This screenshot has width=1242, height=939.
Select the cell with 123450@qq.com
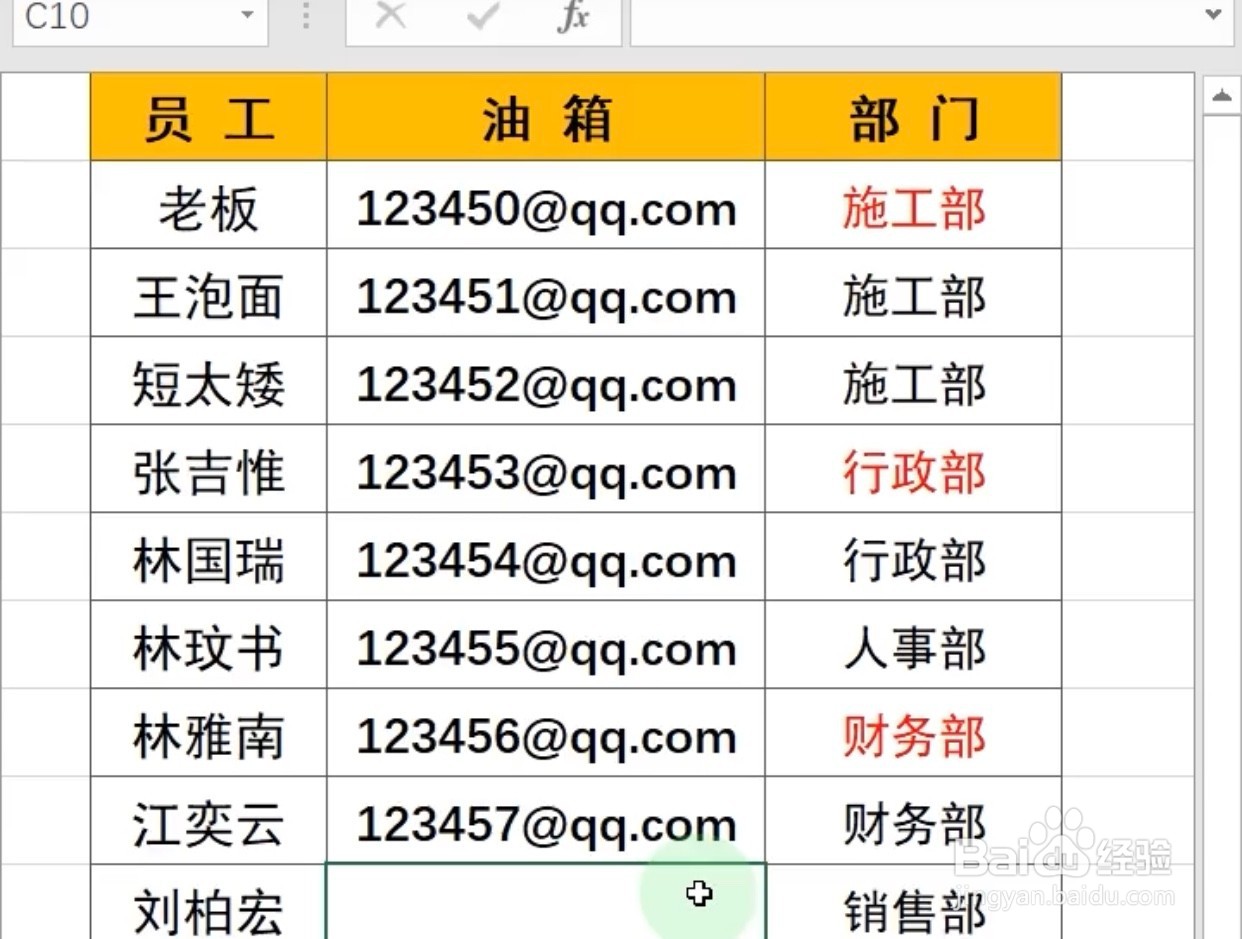(545, 205)
